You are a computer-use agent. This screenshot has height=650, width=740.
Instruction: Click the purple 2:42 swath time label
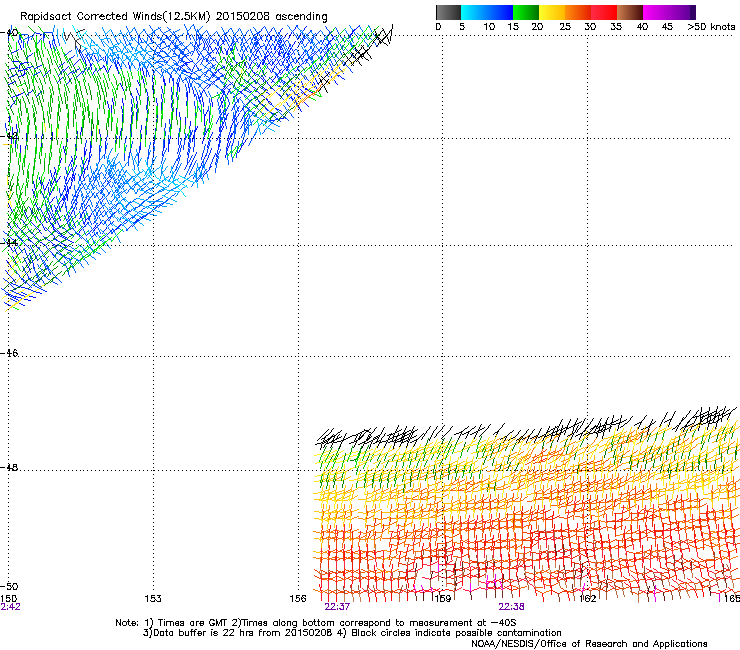pos(10,607)
